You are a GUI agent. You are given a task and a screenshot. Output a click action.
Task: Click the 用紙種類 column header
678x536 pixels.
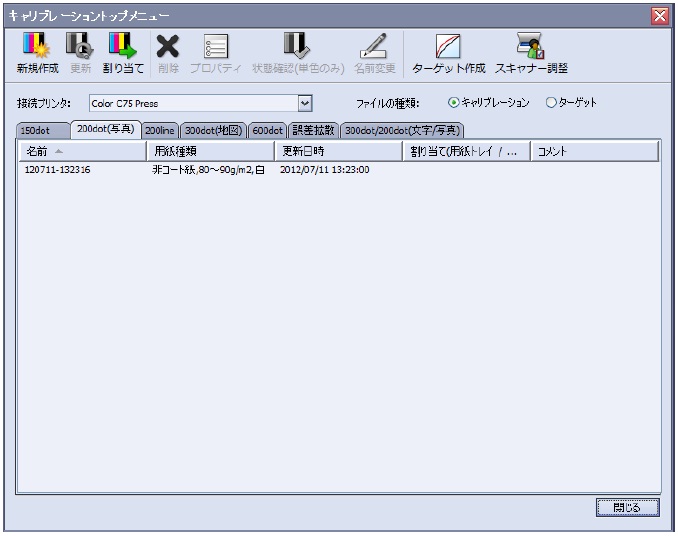point(210,151)
